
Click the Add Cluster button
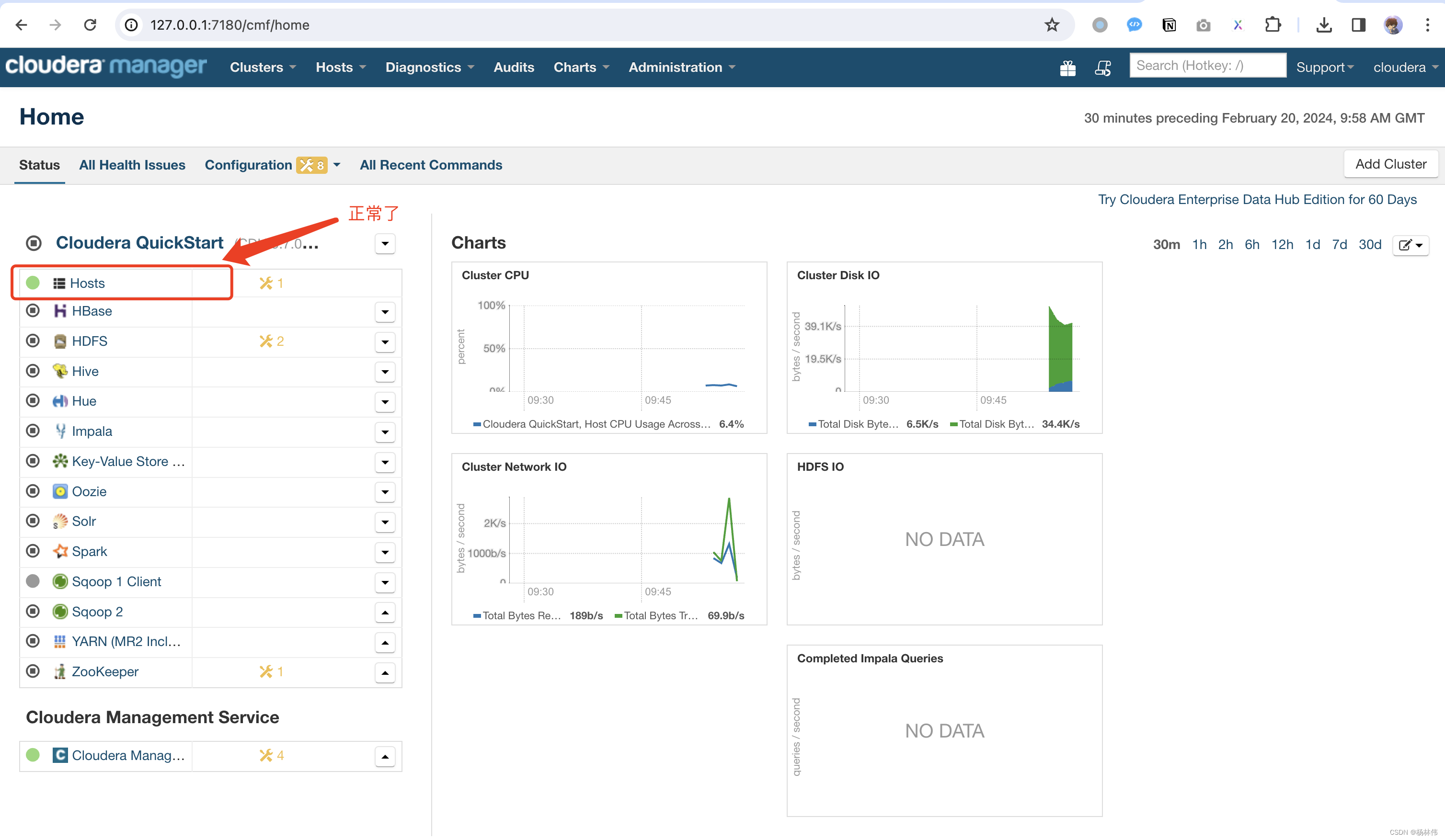point(1390,164)
